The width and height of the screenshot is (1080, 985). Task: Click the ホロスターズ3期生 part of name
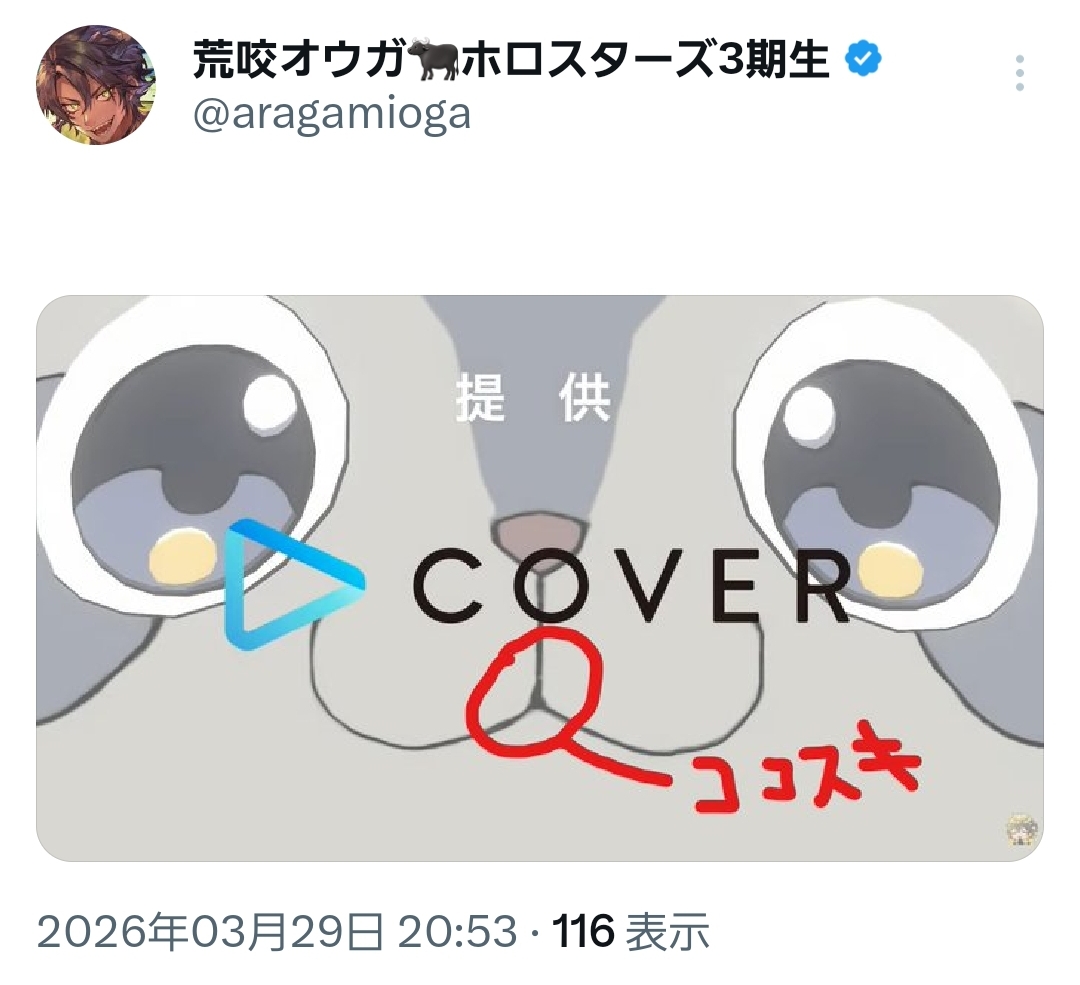click(x=645, y=59)
